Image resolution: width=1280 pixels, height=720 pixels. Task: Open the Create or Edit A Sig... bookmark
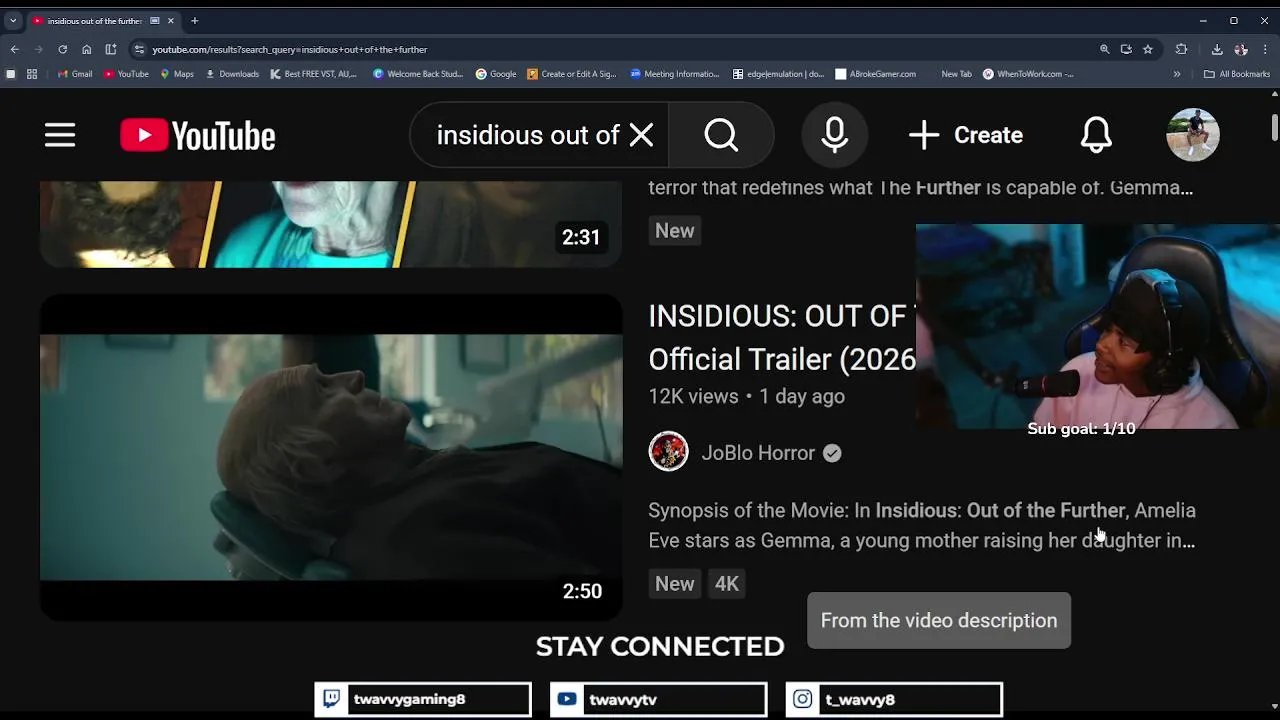click(572, 74)
